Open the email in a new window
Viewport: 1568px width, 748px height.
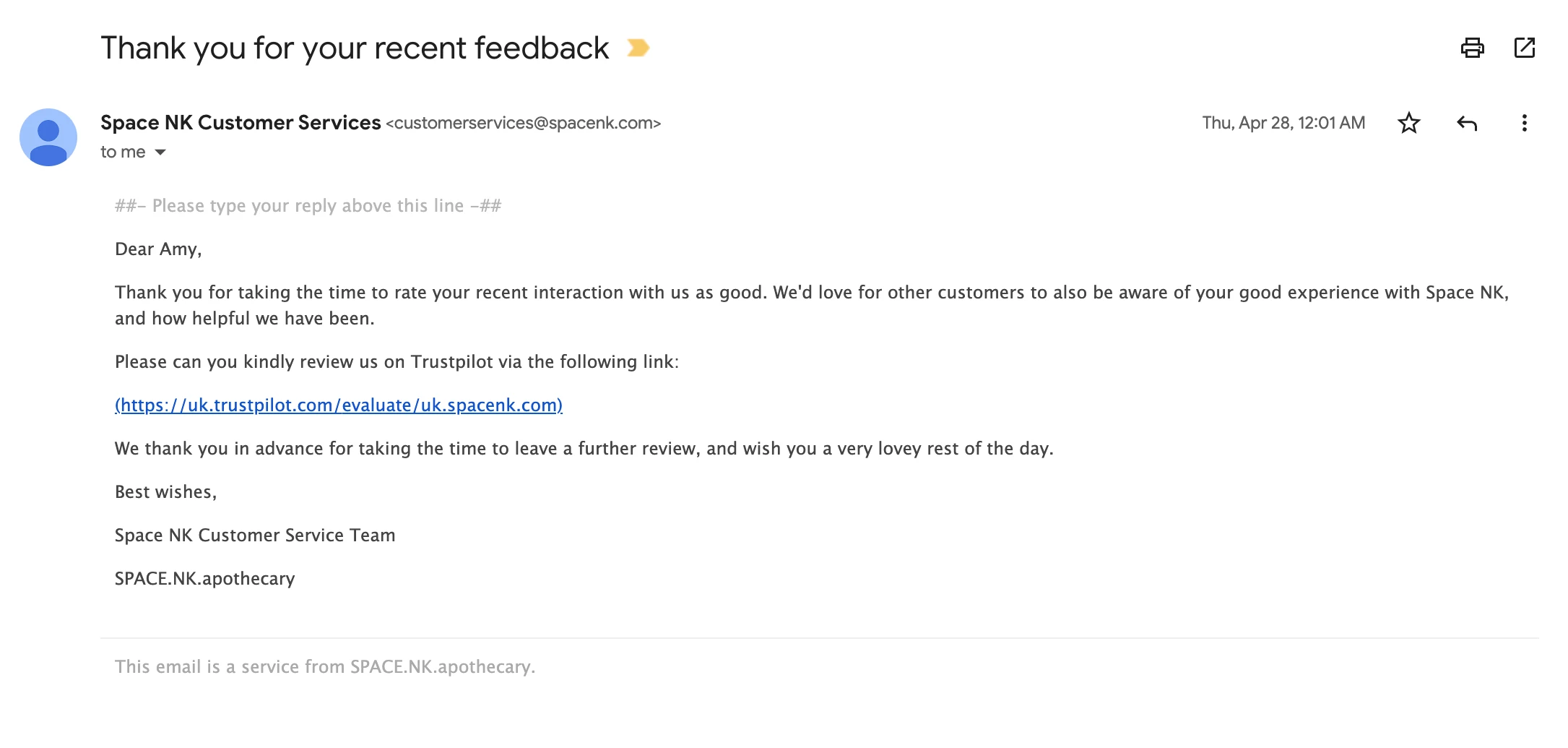(x=1524, y=48)
